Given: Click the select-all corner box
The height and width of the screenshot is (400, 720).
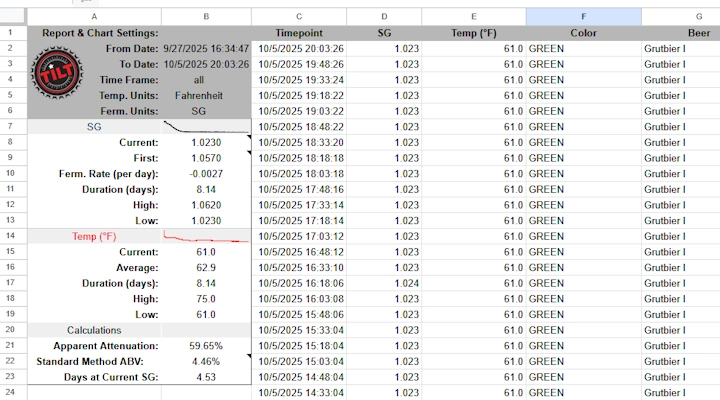Looking at the screenshot, I should click(x=13, y=17).
